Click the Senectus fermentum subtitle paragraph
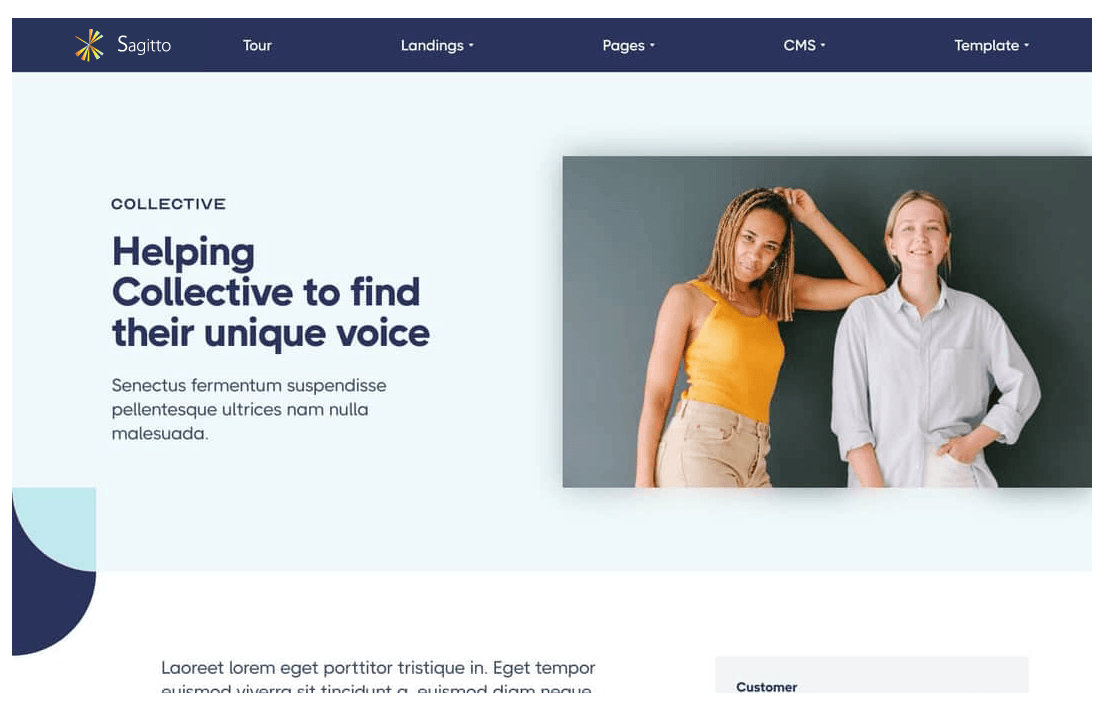The width and height of the screenshot is (1112, 709). click(249, 409)
